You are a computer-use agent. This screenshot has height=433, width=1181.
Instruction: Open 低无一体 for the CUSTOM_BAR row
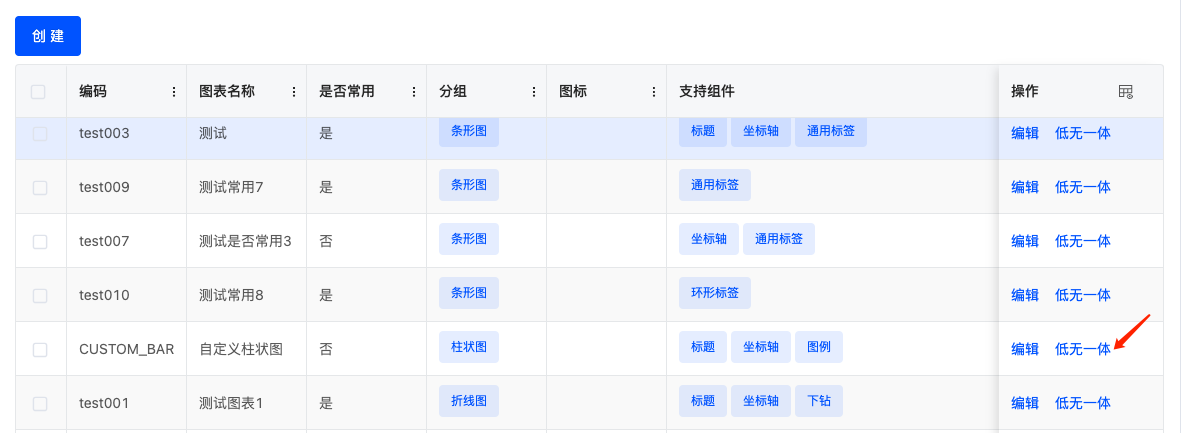point(1082,349)
